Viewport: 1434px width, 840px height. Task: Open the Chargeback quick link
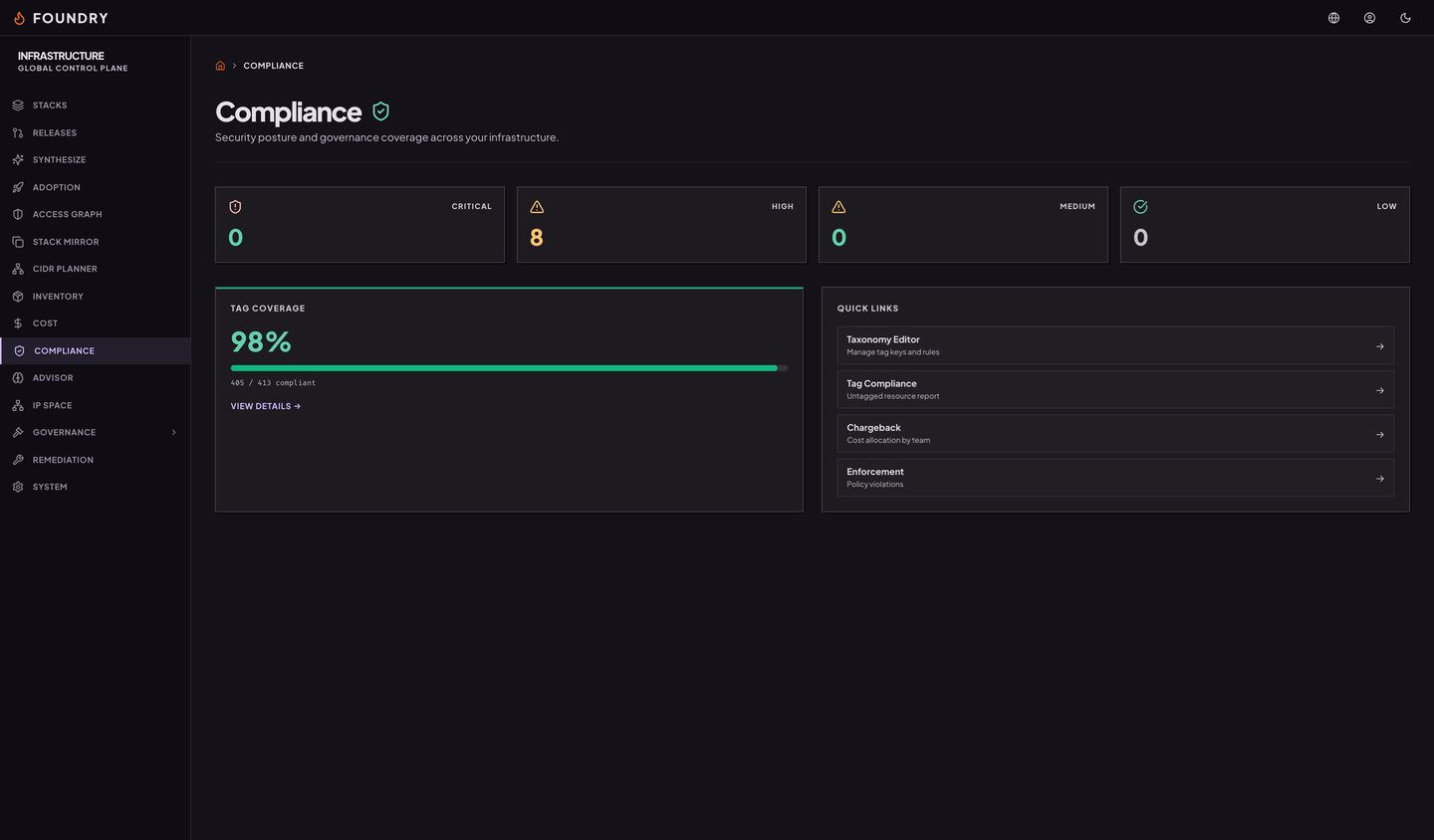tap(1115, 434)
